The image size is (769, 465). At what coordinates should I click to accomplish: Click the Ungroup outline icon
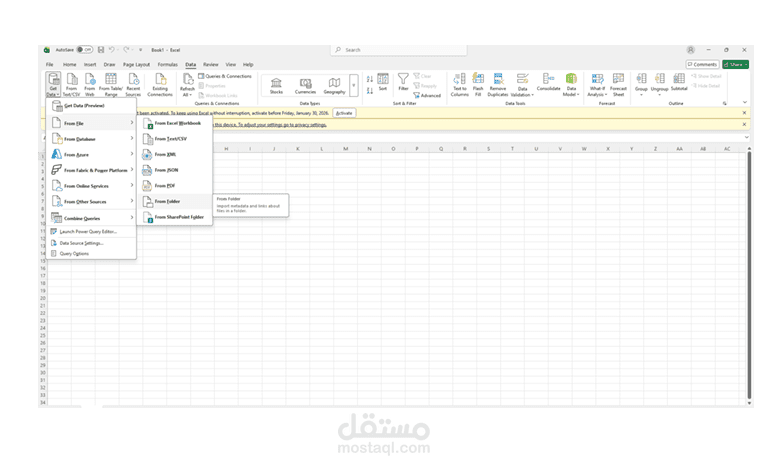[660, 84]
